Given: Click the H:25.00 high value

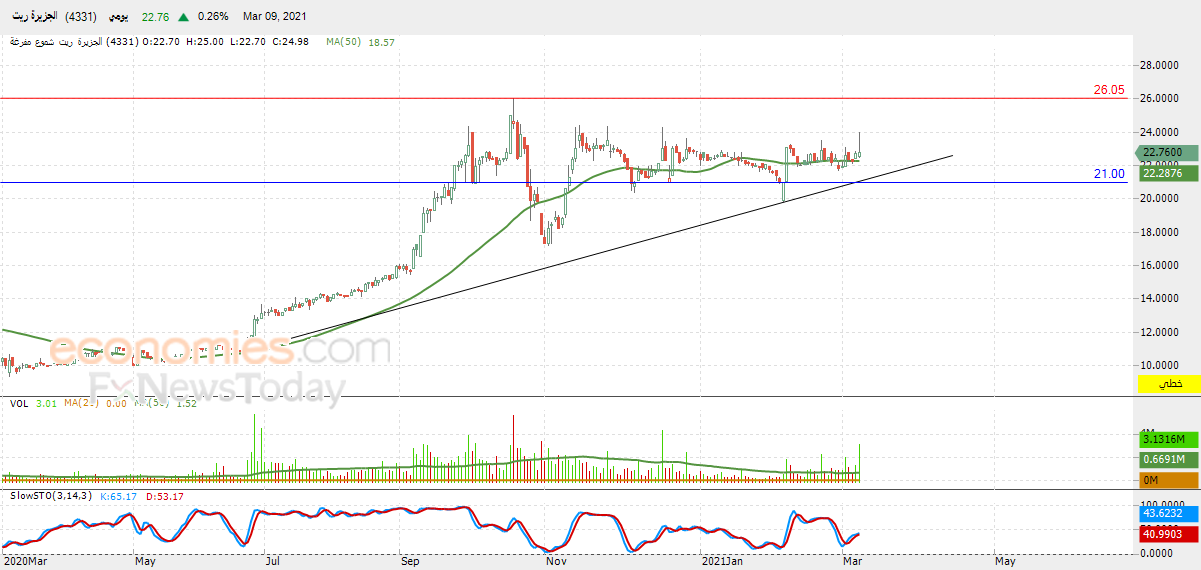Looking at the screenshot, I should click(x=205, y=42).
